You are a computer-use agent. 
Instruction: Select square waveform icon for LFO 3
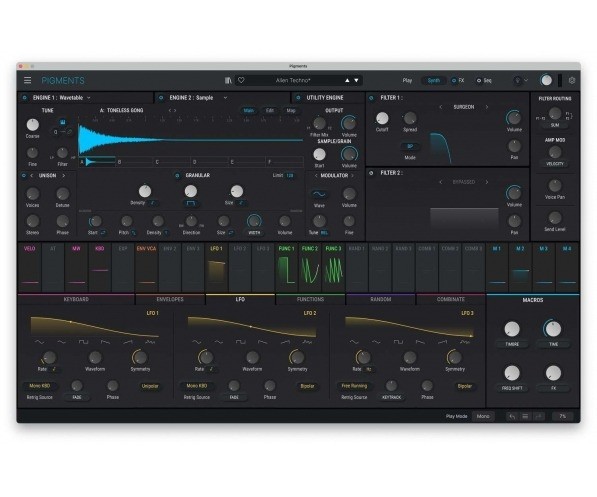click(398, 342)
